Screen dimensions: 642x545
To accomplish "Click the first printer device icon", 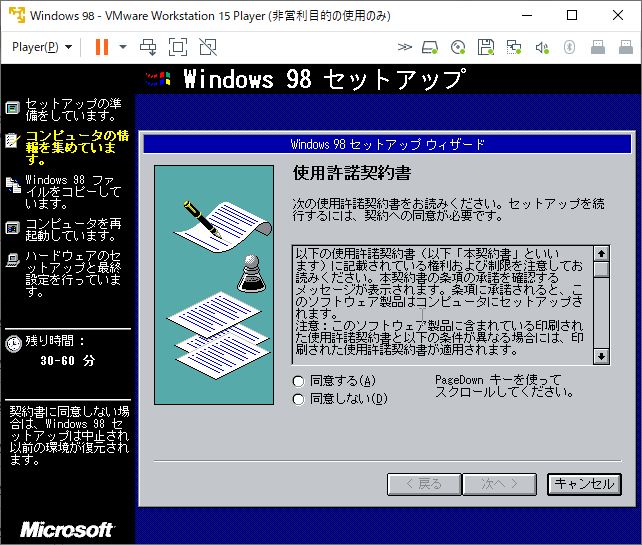I will pyautogui.click(x=598, y=47).
